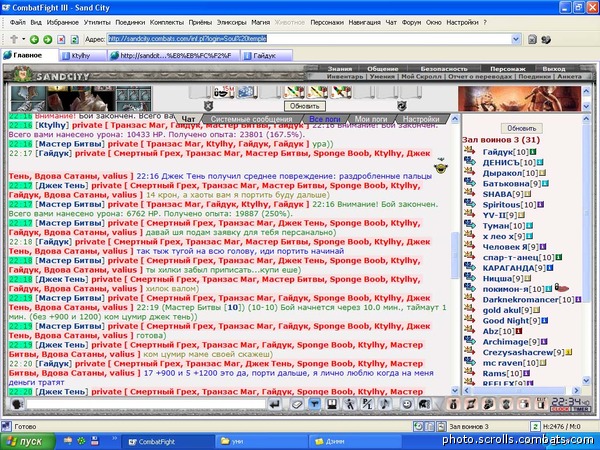
Task: Click the green back navigation arrow
Action: pyautogui.click(x=34, y=39)
